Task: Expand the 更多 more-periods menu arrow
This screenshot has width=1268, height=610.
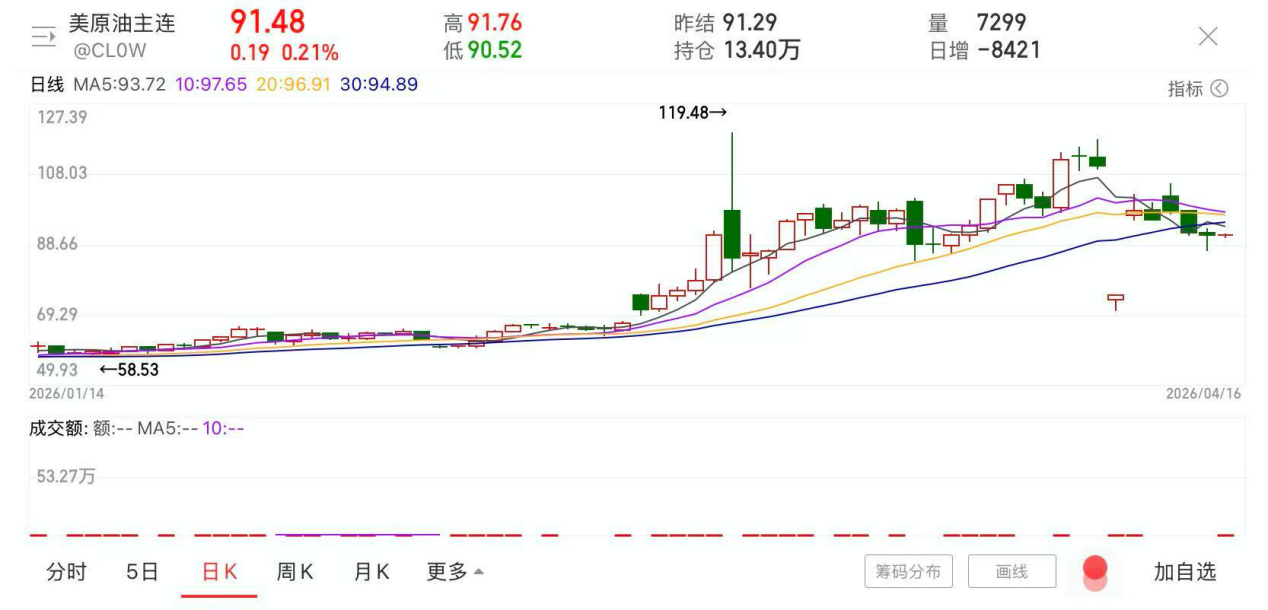Action: [477, 571]
